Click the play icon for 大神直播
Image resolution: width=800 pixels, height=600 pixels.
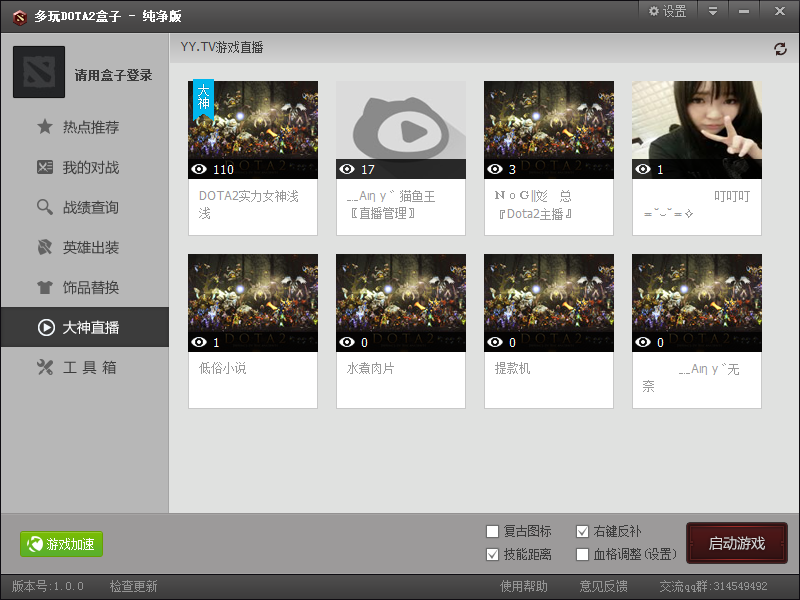pyautogui.click(x=46, y=327)
